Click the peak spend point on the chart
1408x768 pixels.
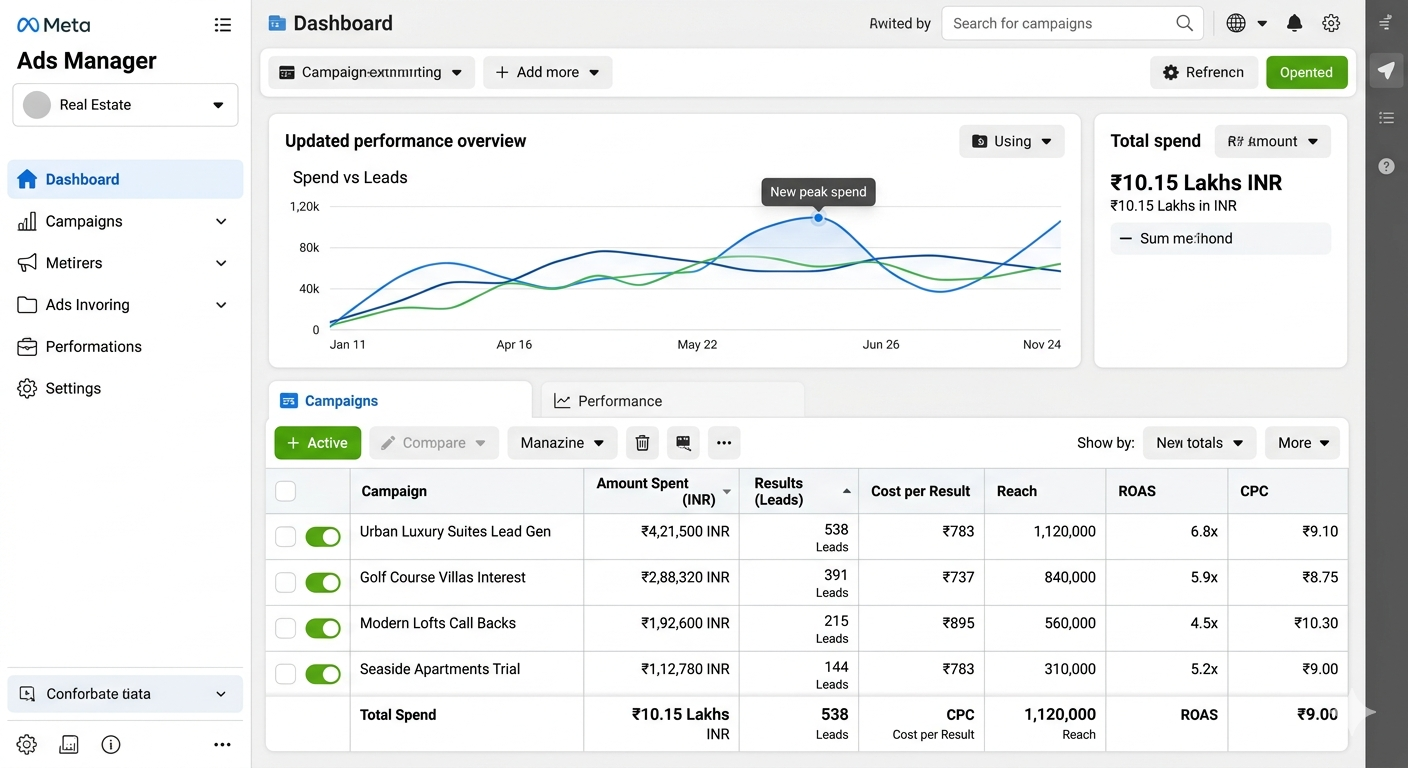coord(818,217)
